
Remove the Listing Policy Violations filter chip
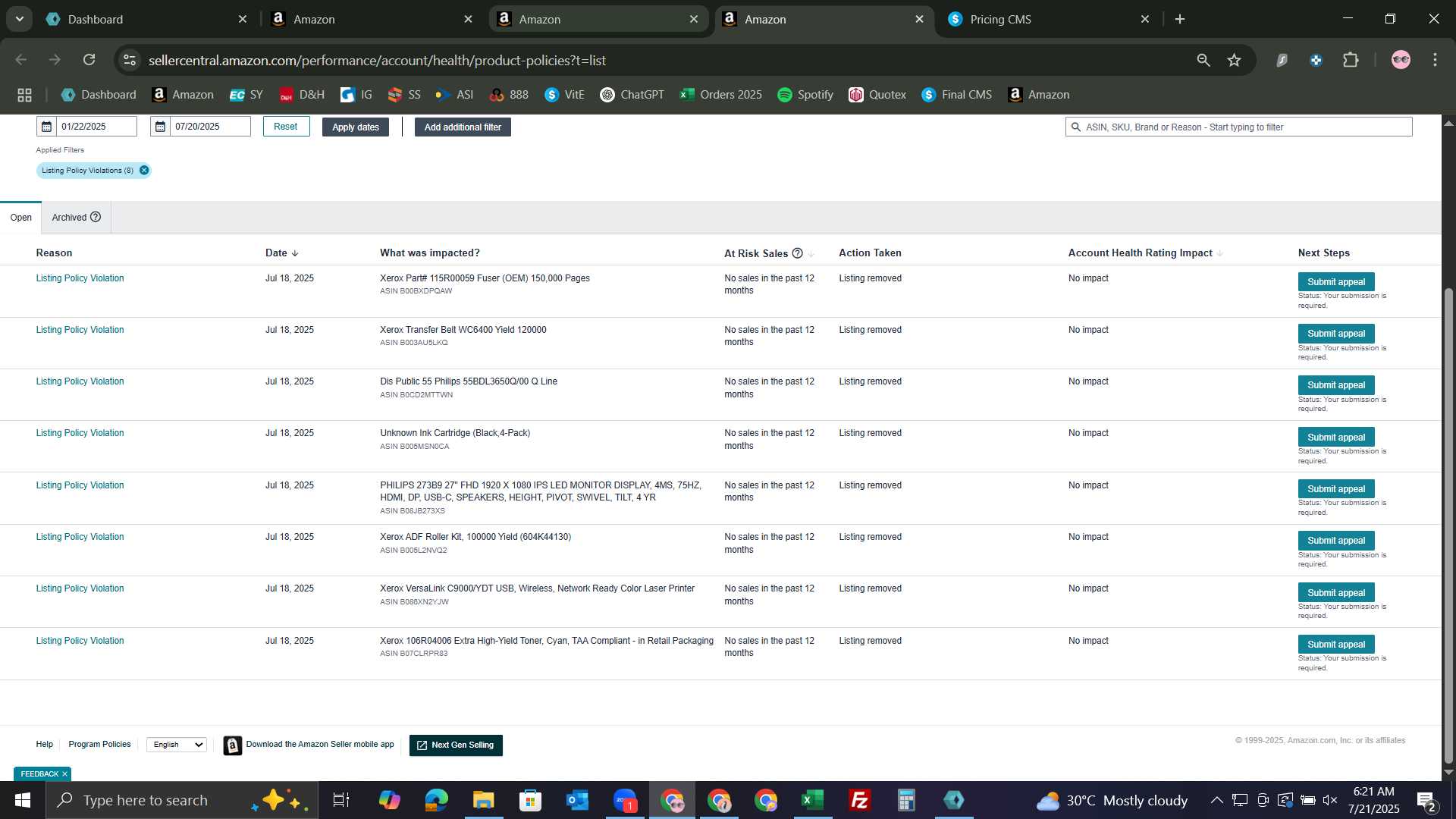[x=144, y=171]
